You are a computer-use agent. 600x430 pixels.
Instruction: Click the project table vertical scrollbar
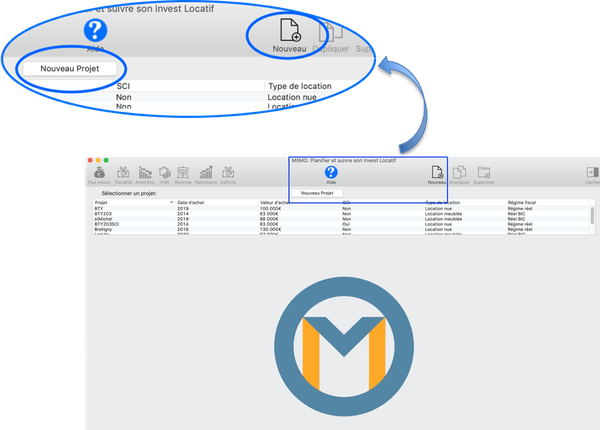(x=592, y=215)
